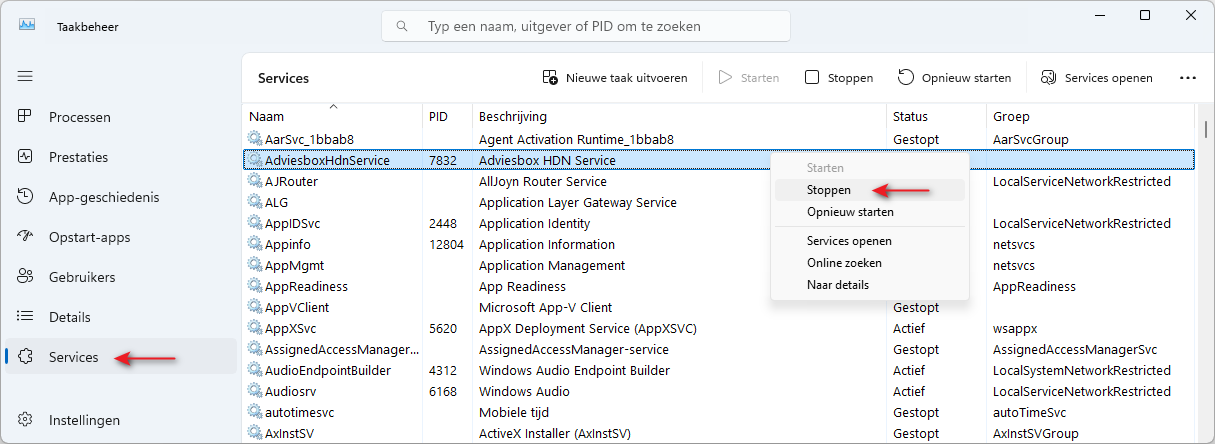Viewport: 1215px width, 444px height.
Task: Choose Opnieuw starten in the context menu
Action: pyautogui.click(x=870, y=212)
